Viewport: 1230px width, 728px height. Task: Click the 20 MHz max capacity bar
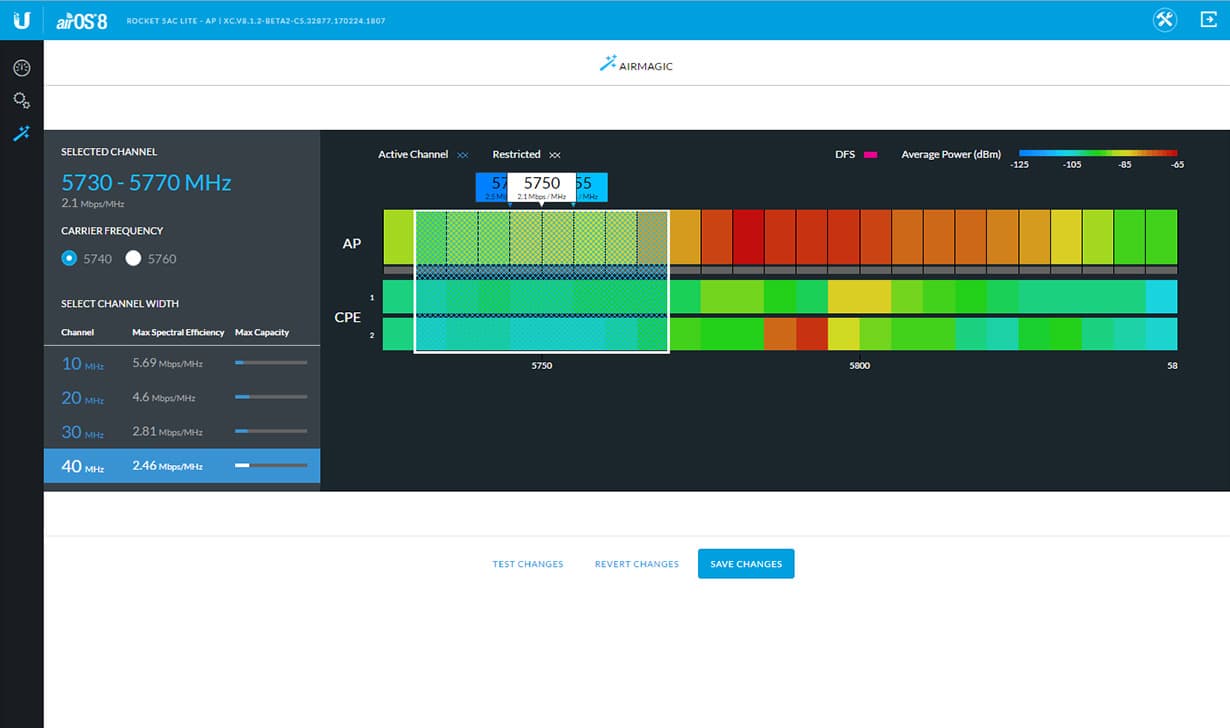[271, 397]
